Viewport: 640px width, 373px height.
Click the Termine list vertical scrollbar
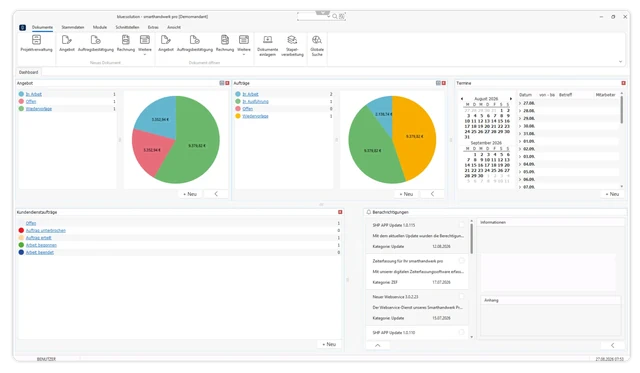tap(622, 109)
